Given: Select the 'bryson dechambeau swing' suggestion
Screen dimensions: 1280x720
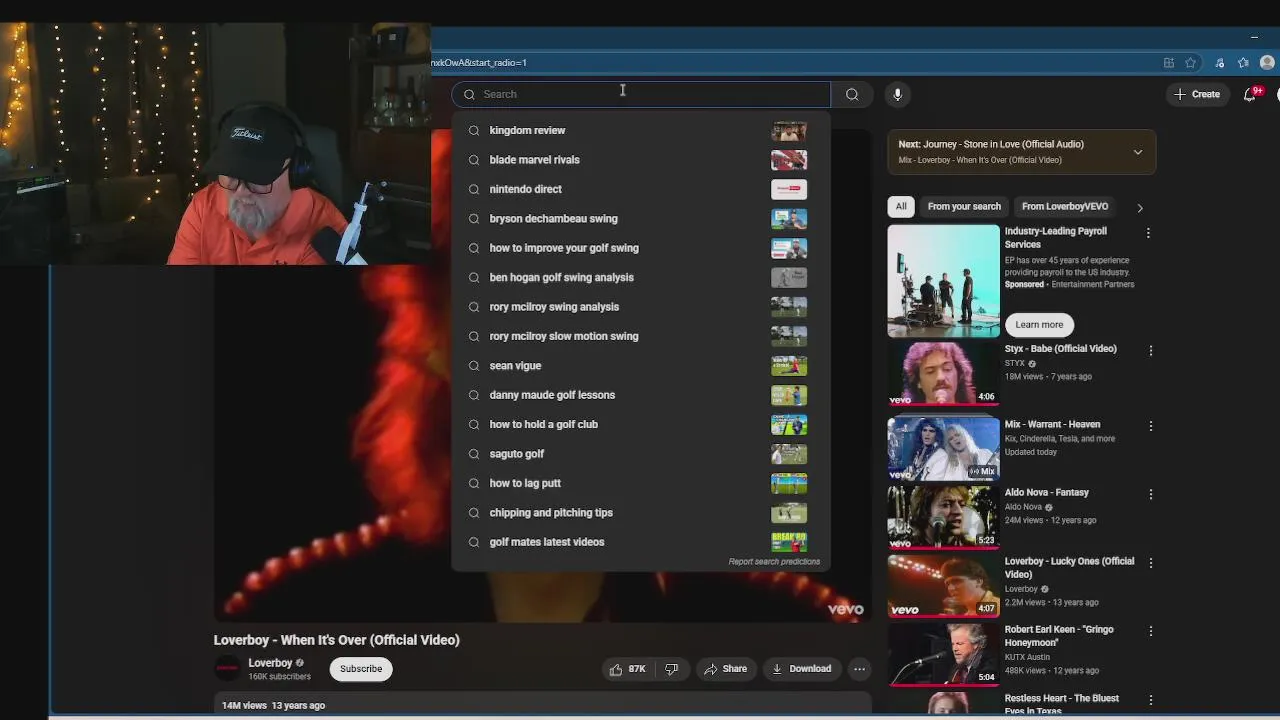Looking at the screenshot, I should (x=641, y=218).
